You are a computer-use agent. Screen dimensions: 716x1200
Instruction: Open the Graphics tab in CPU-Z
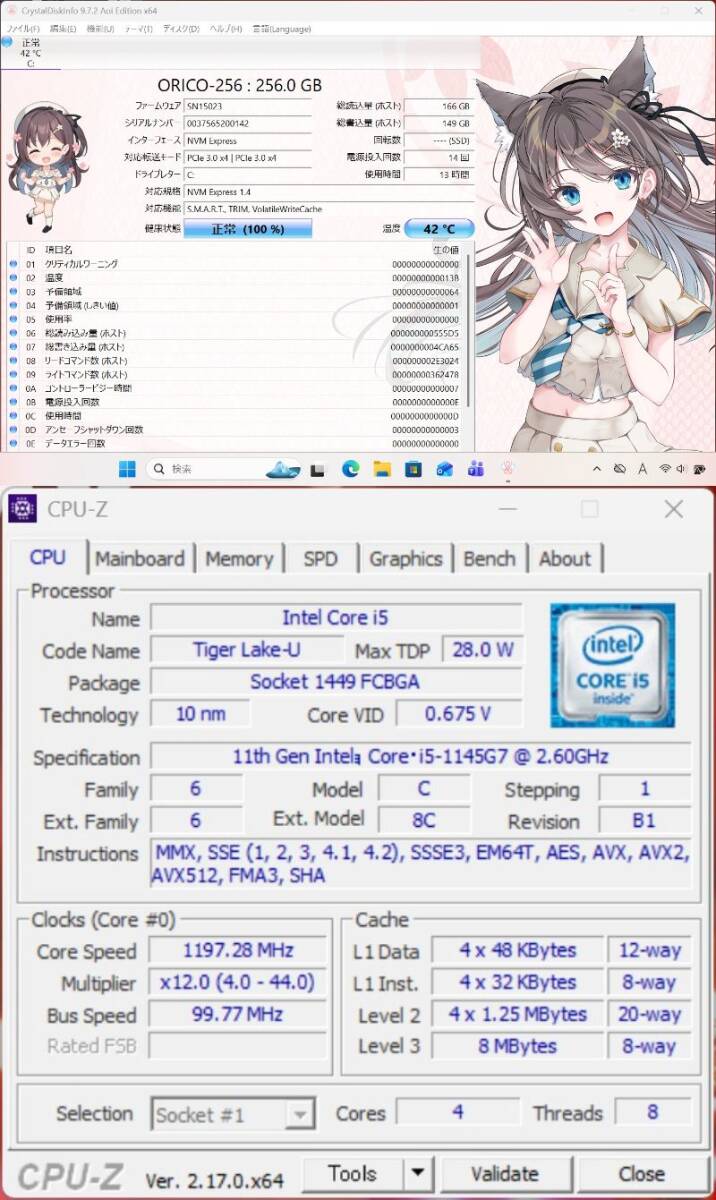click(x=406, y=559)
